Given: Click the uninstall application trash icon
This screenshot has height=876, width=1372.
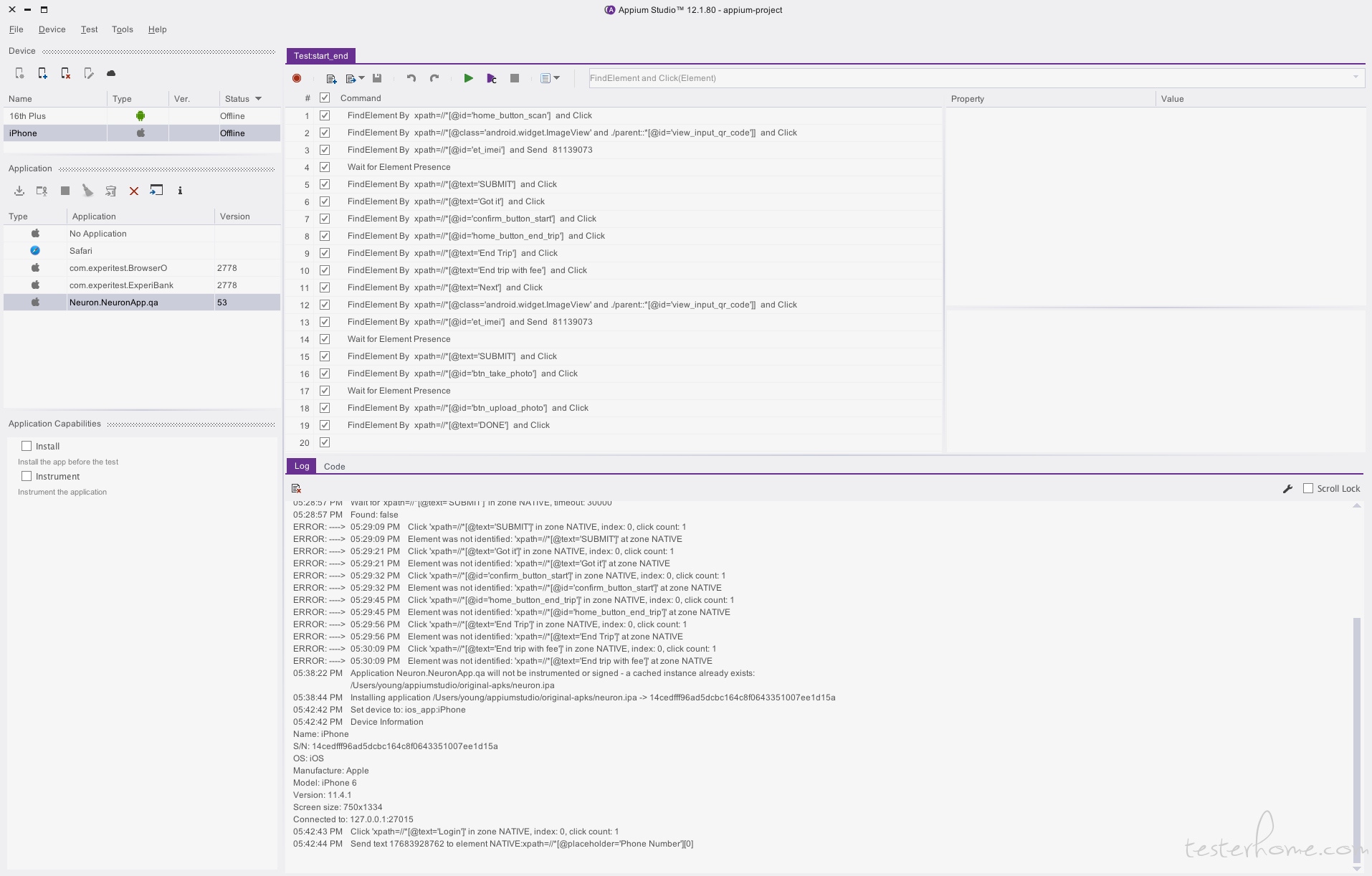Looking at the screenshot, I should point(110,191).
